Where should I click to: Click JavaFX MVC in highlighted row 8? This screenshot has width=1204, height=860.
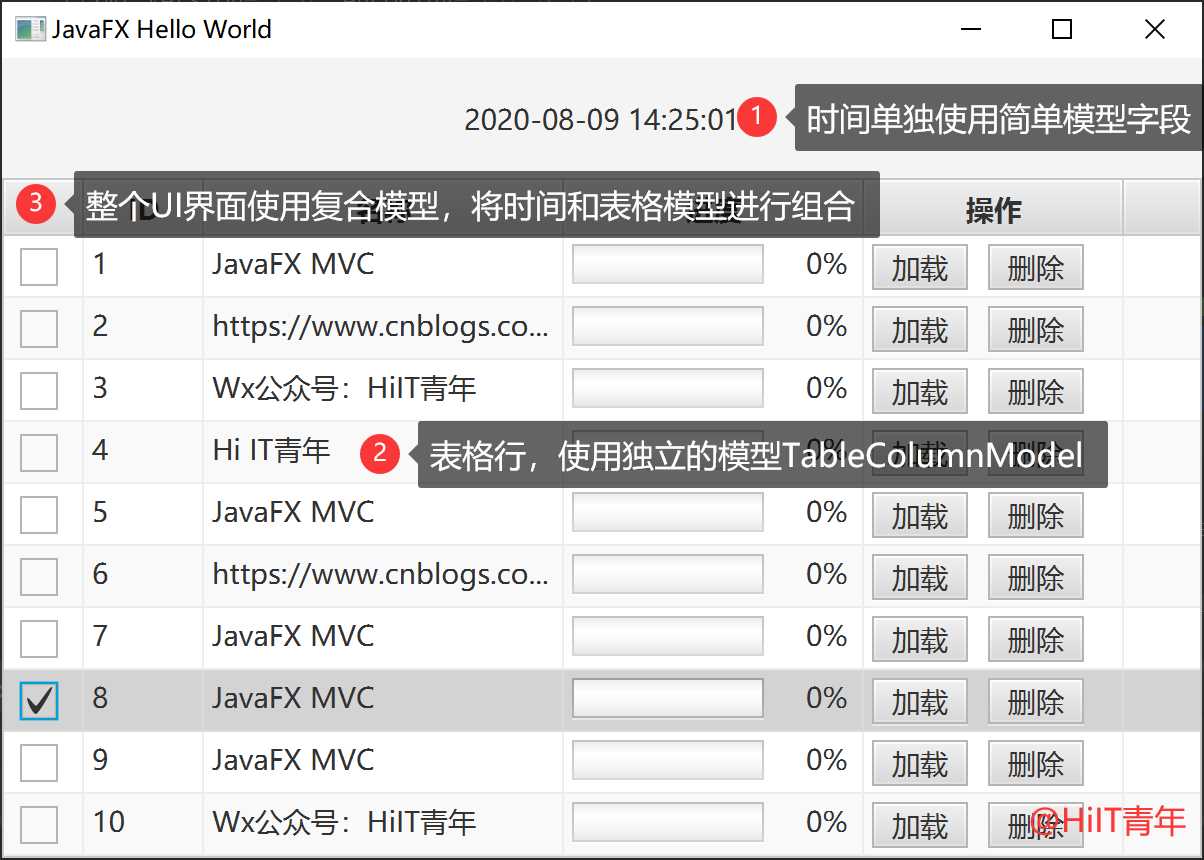coord(293,699)
